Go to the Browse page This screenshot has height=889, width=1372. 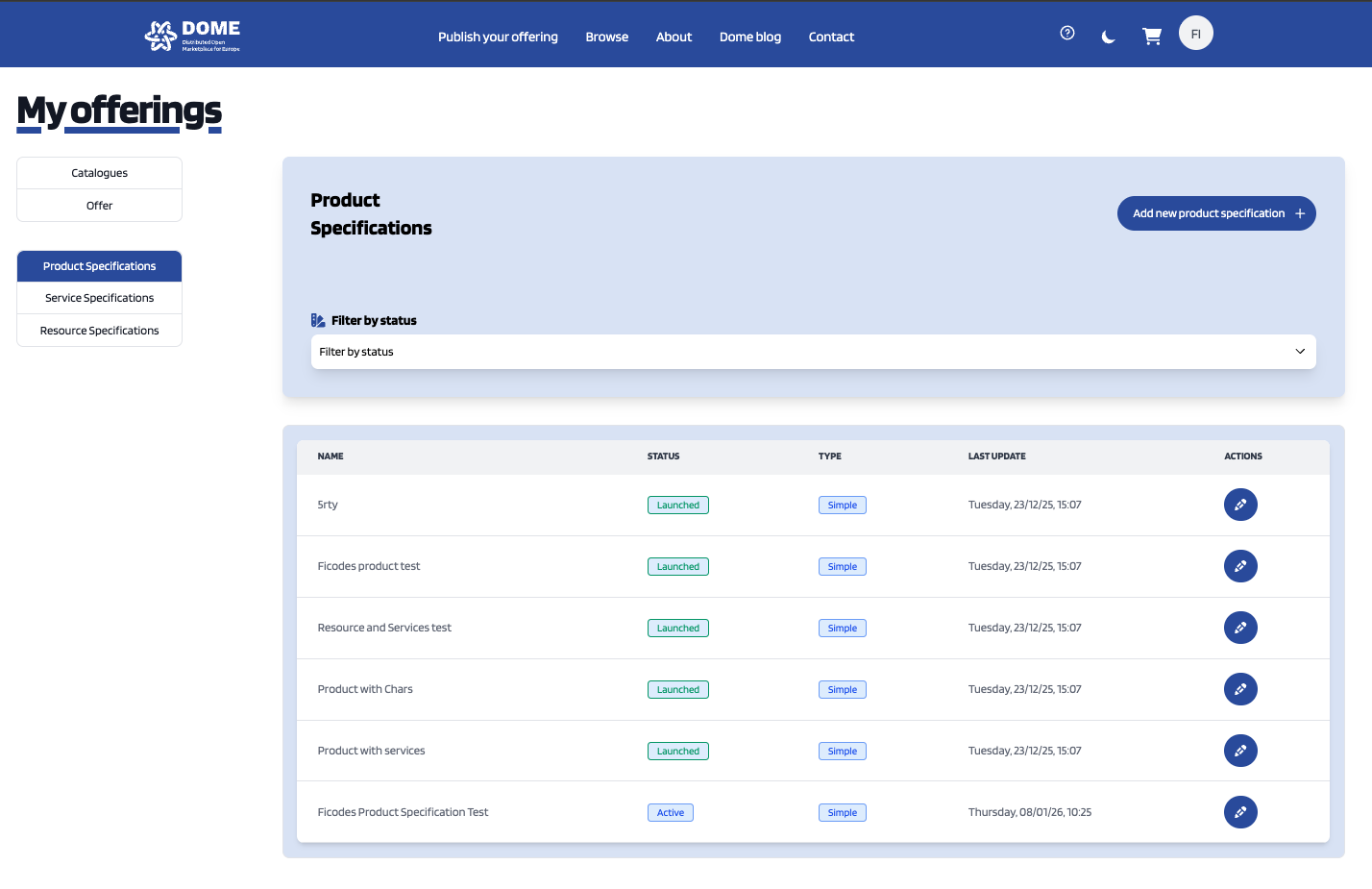[606, 37]
